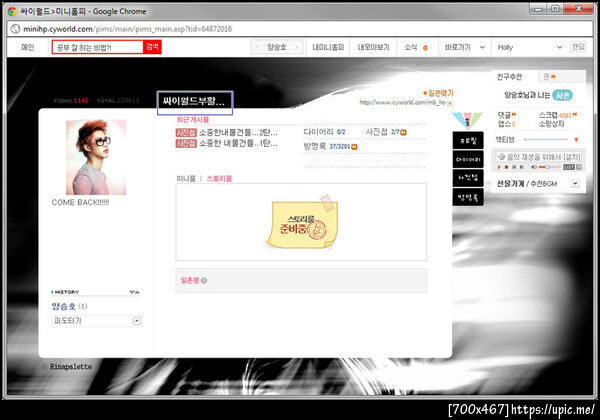This screenshot has width=600, height=420.
Task: Click the 사진첩 badge on the 2탄 post
Action: (186, 133)
